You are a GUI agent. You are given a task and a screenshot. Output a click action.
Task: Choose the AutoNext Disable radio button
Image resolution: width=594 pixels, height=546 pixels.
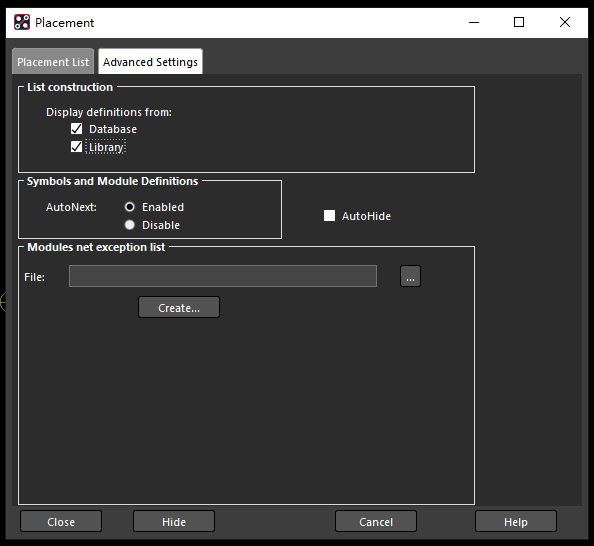click(x=130, y=225)
